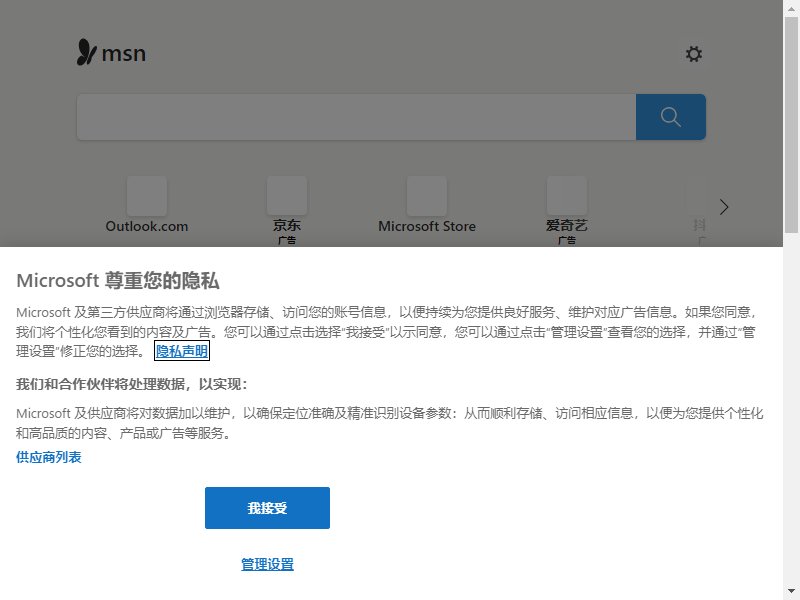
Task: Show next shortcuts with right chevron
Action: point(723,207)
